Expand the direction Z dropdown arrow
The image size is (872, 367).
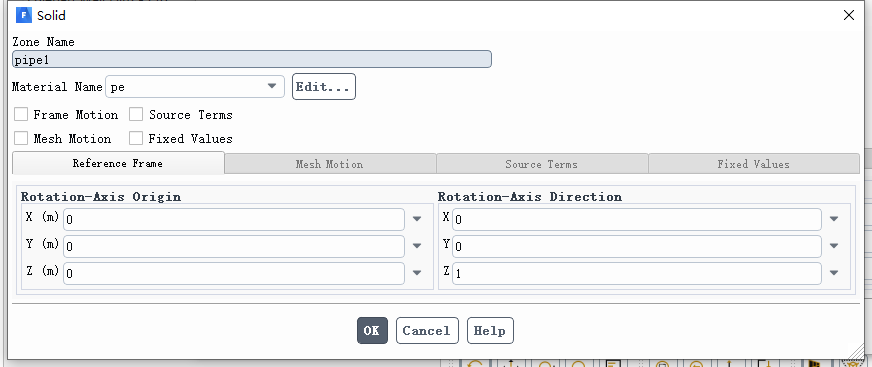click(834, 272)
